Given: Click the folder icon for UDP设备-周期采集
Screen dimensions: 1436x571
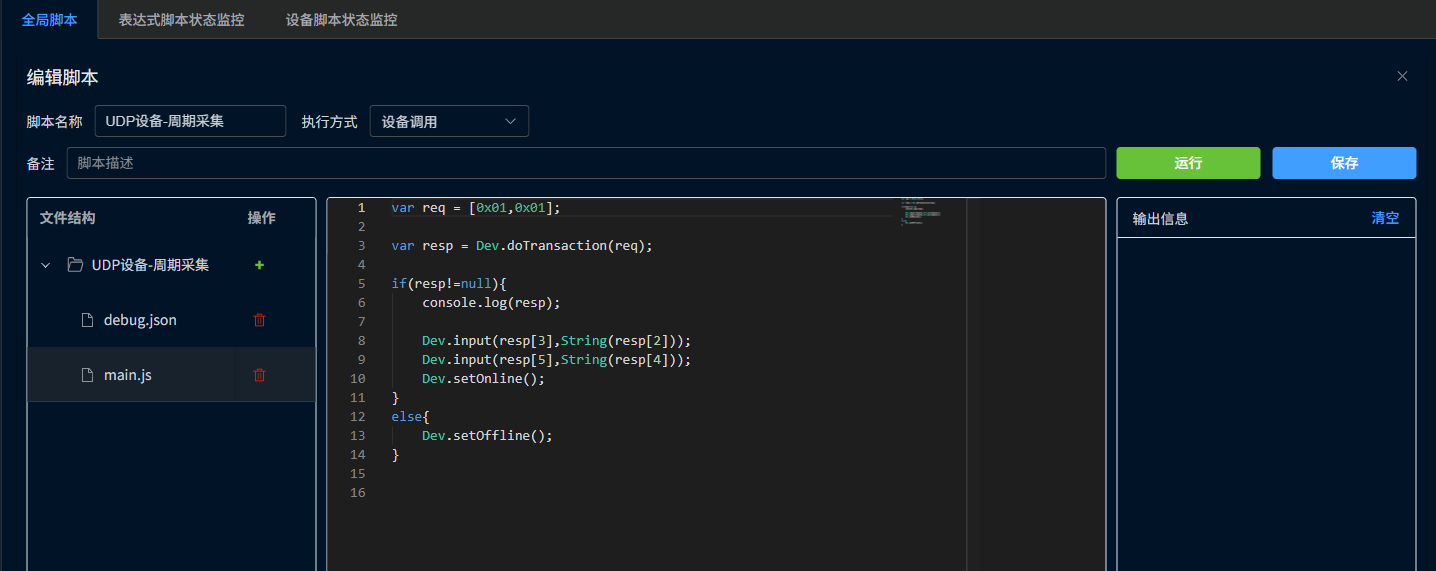Looking at the screenshot, I should coord(75,265).
